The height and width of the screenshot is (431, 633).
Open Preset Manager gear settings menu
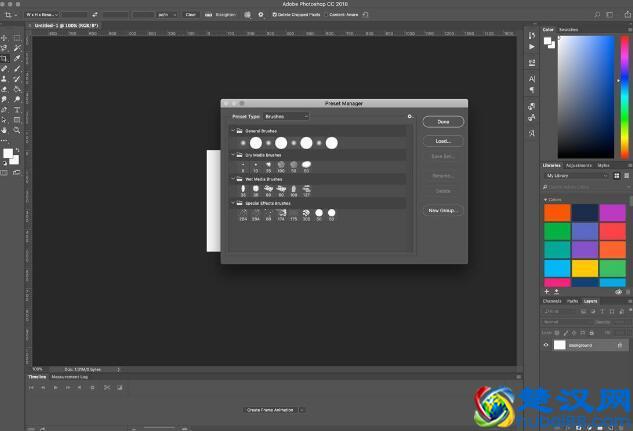[410, 116]
